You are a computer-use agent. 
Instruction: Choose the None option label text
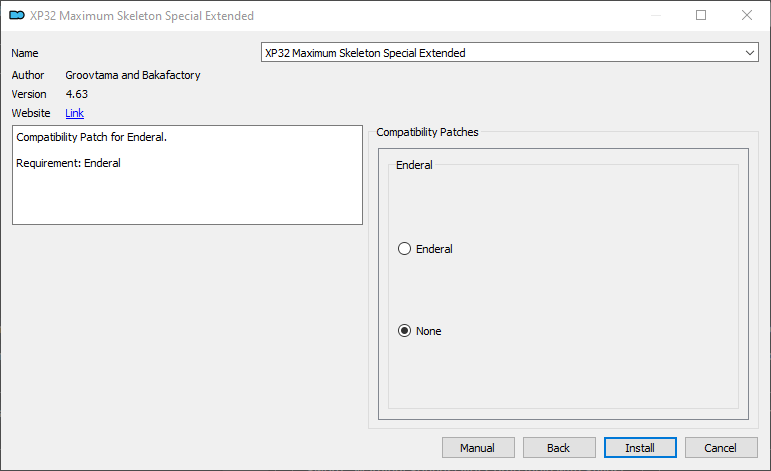coord(428,331)
